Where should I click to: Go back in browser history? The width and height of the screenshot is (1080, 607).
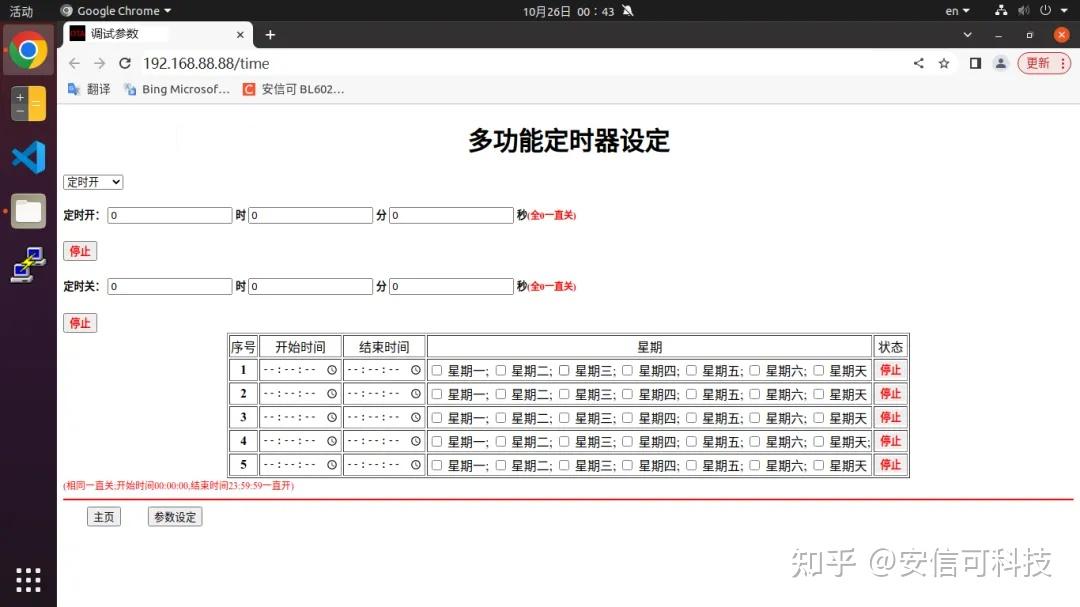pos(74,63)
